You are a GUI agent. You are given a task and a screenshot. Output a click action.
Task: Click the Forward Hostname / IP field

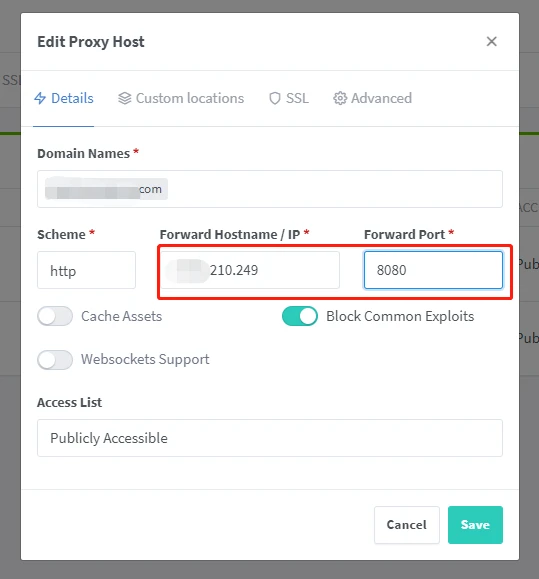coord(250,270)
